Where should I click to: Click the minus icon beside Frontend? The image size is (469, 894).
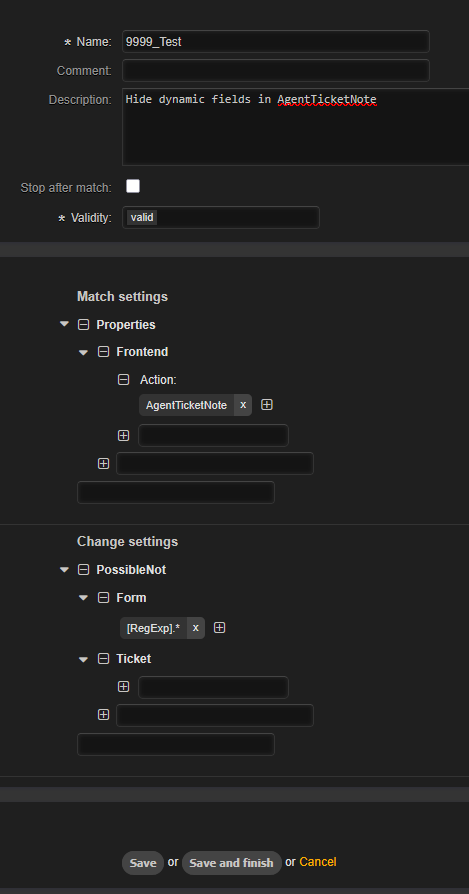(103, 352)
